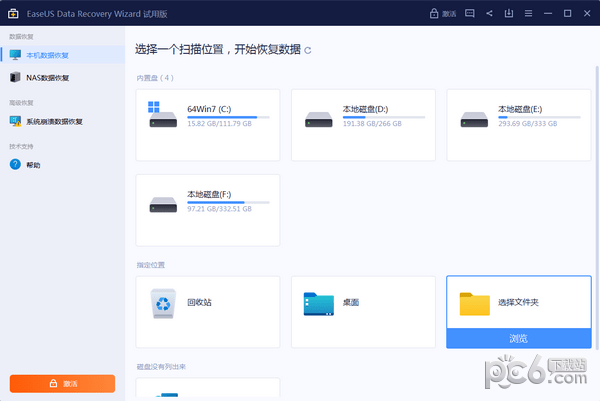Minimize the EaseUS window
The image size is (600, 401).
(x=548, y=13)
